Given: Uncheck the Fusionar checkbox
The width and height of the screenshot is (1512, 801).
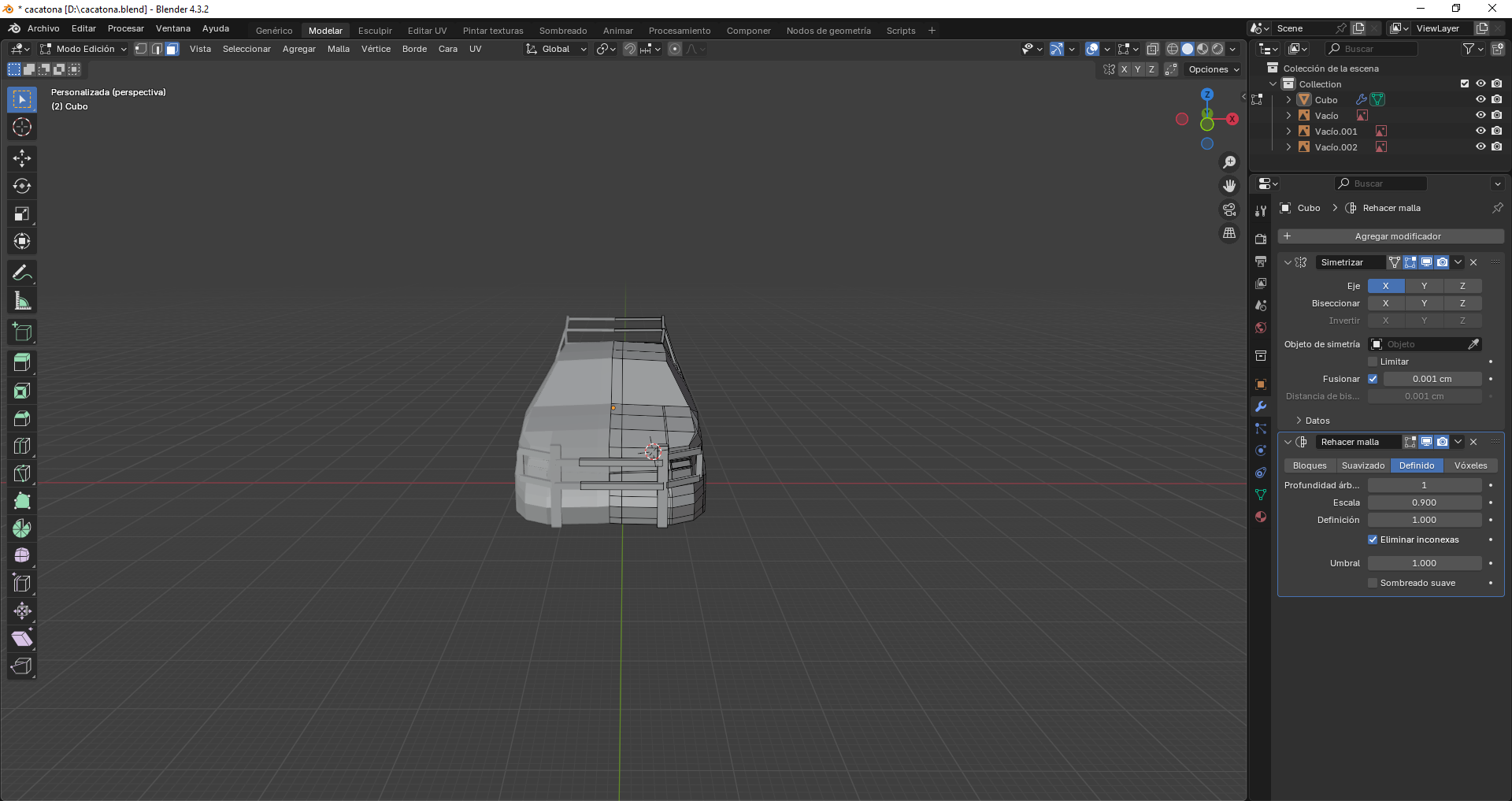Looking at the screenshot, I should [1373, 379].
